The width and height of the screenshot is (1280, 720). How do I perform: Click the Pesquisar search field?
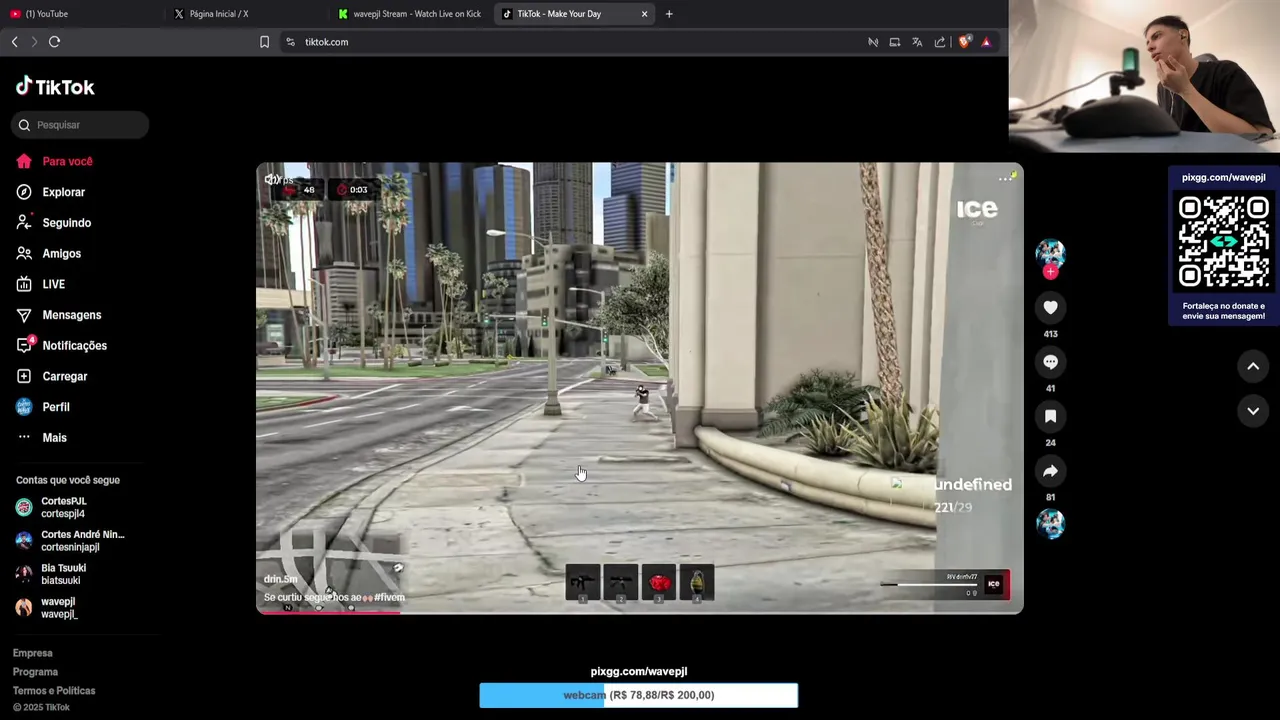[x=80, y=125]
